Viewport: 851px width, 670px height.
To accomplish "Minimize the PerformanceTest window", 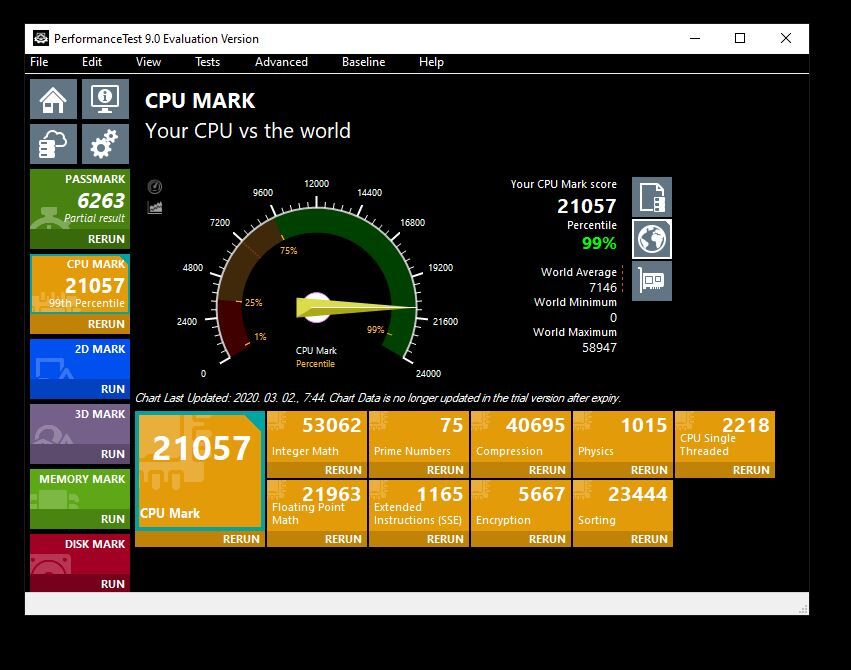I will (695, 38).
